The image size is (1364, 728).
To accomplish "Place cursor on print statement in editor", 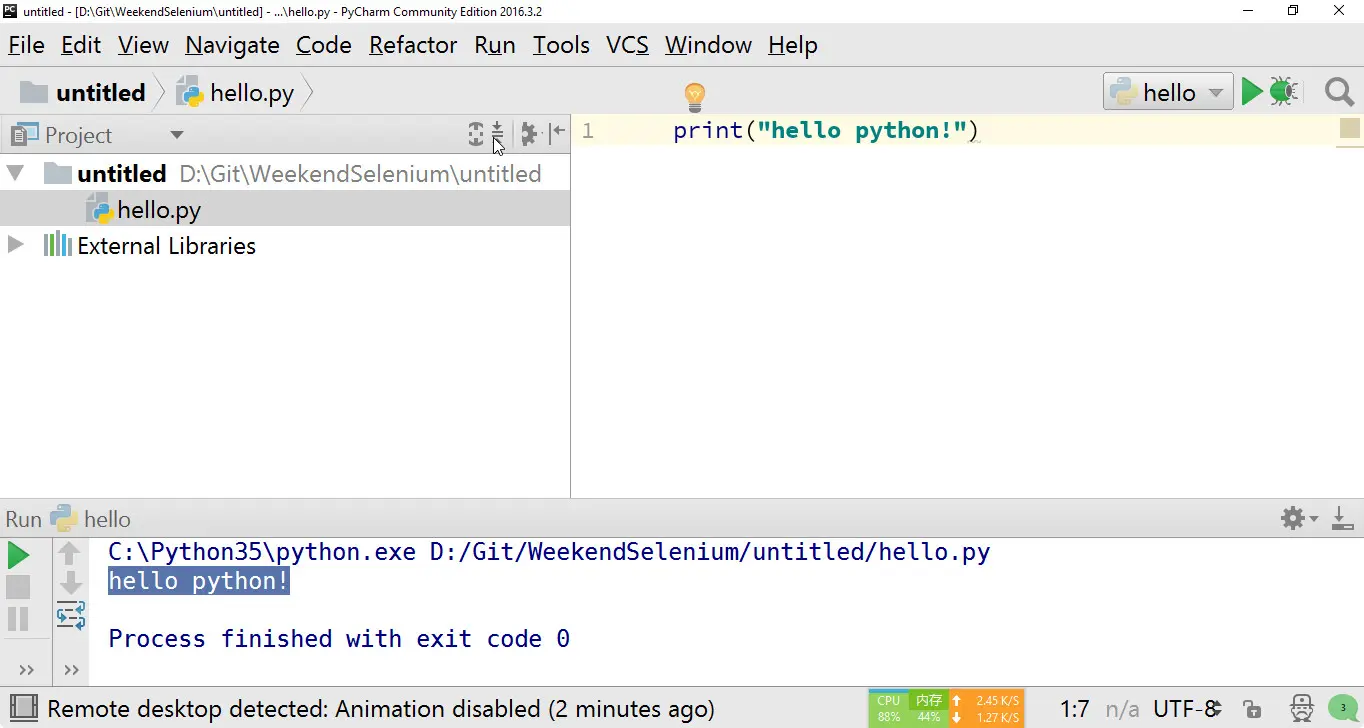I will click(826, 130).
